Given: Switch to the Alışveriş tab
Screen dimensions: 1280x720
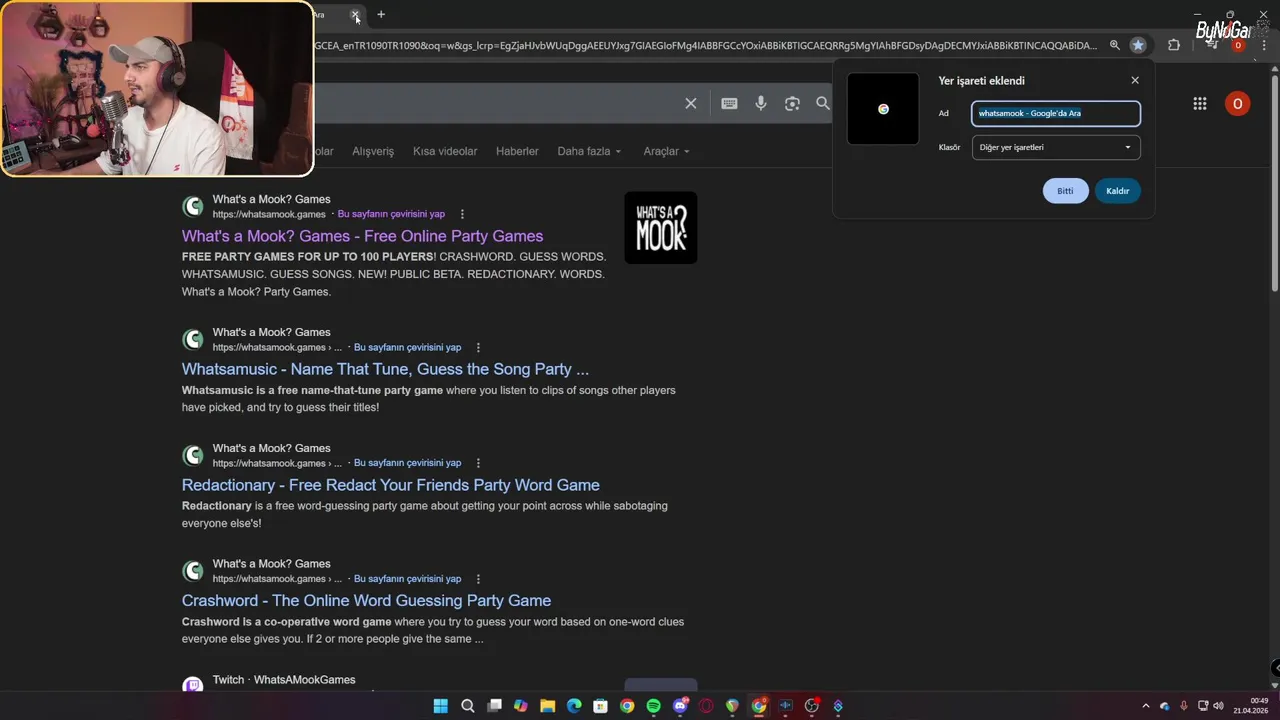Looking at the screenshot, I should click(373, 151).
